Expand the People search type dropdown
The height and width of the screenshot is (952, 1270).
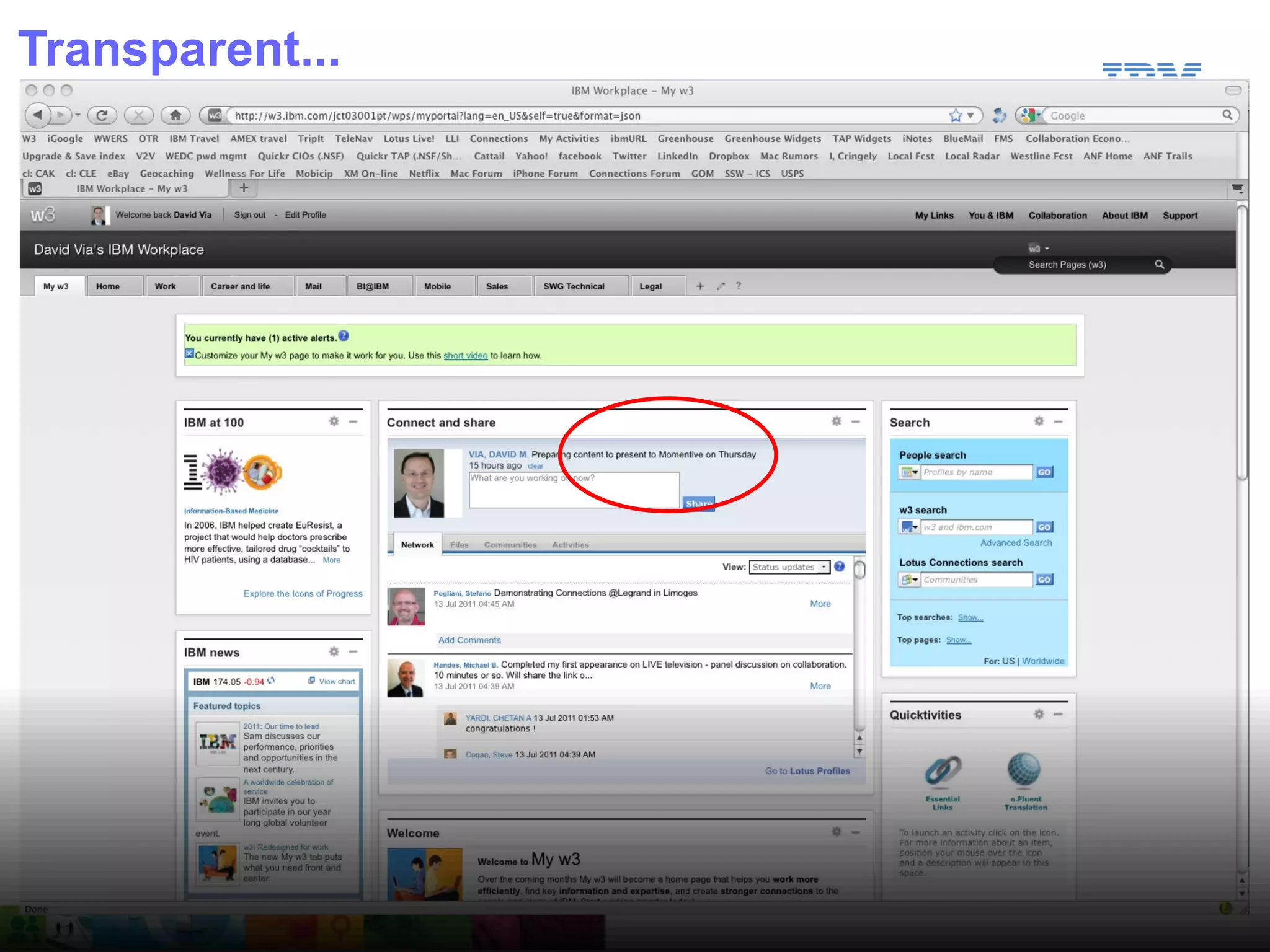[909, 472]
